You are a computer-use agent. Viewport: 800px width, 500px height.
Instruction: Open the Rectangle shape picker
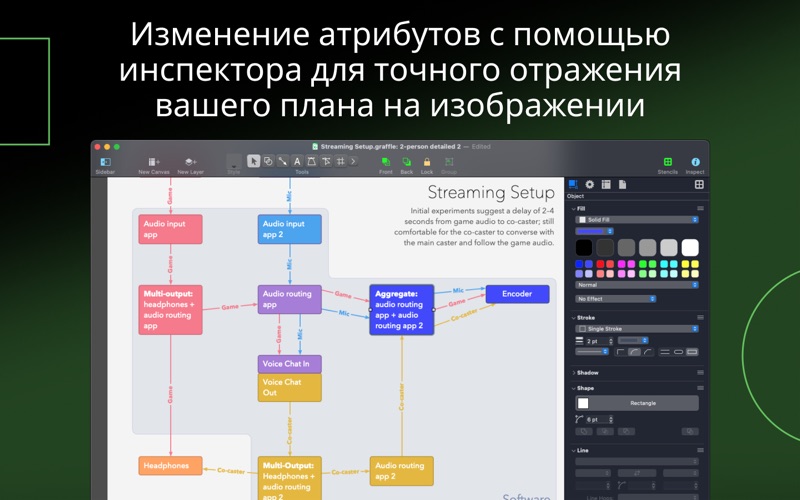tap(637, 403)
